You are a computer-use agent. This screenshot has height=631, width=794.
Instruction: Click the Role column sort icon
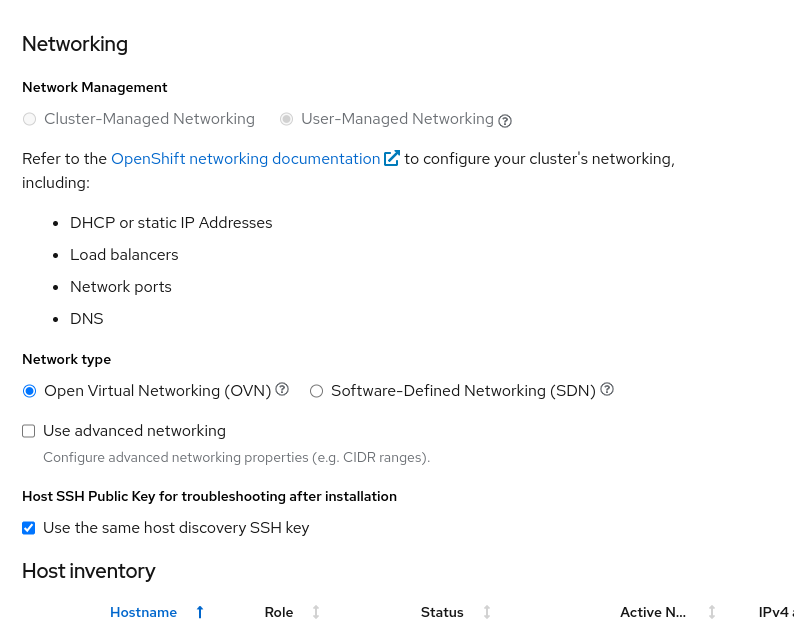point(316,612)
